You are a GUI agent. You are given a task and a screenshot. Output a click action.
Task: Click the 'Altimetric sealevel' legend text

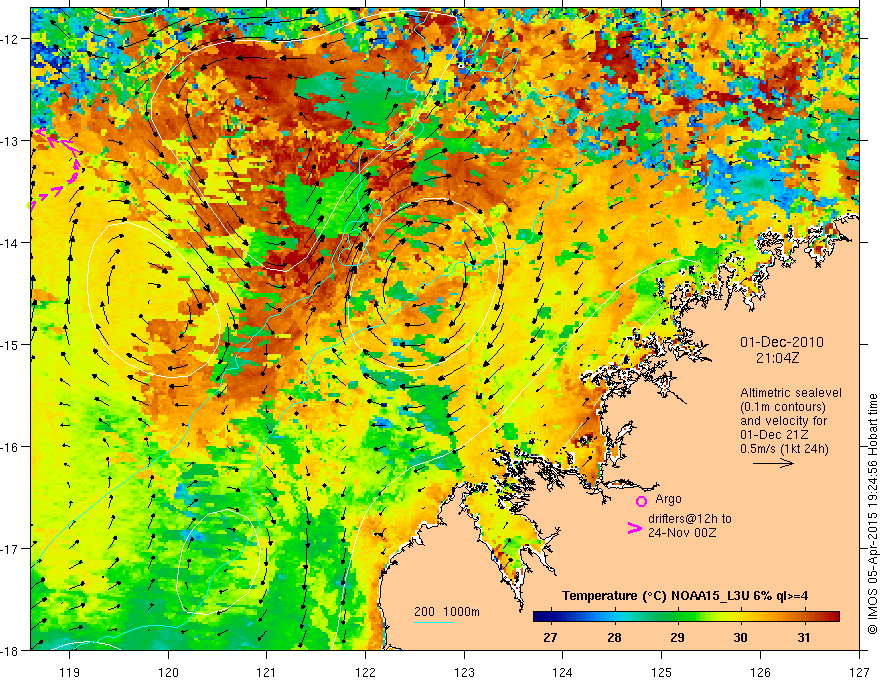point(791,393)
